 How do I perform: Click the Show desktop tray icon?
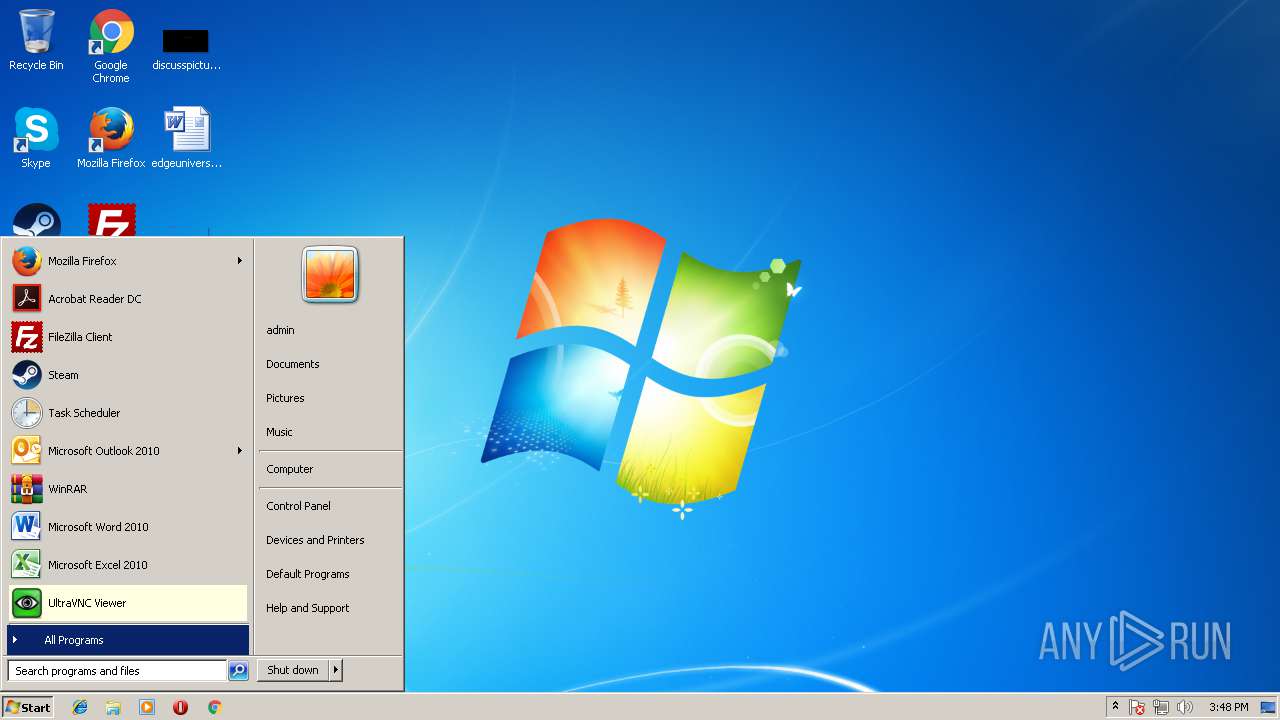click(1268, 707)
